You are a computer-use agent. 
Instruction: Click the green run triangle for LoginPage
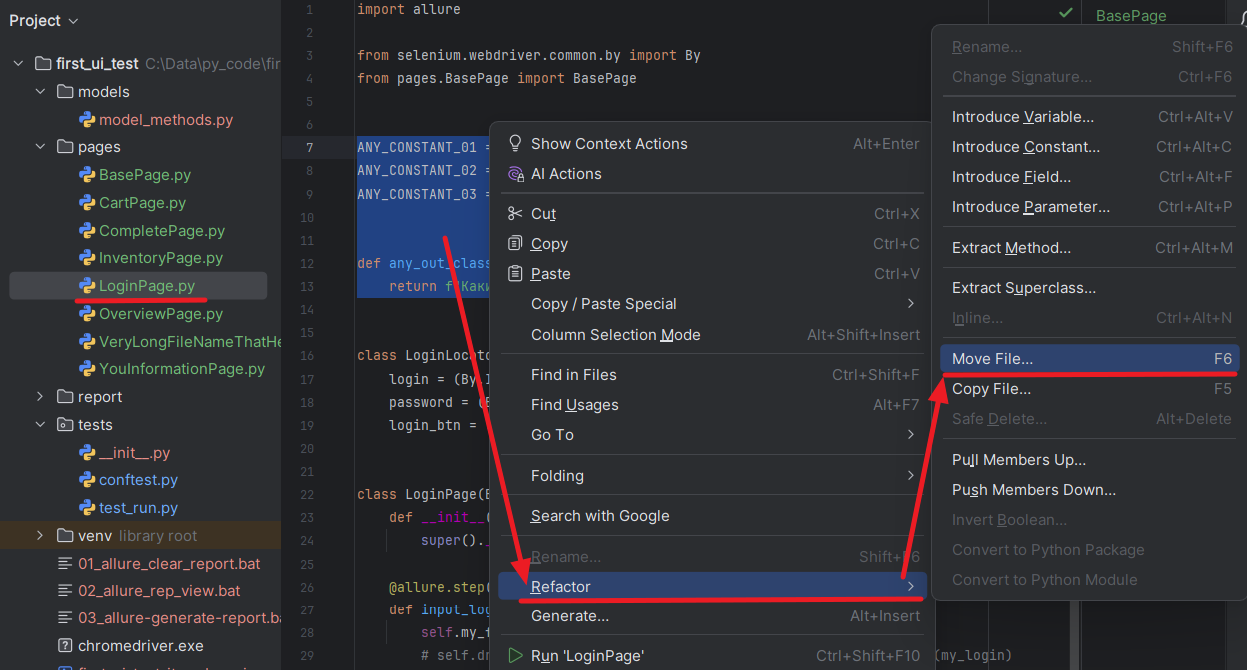click(x=515, y=656)
